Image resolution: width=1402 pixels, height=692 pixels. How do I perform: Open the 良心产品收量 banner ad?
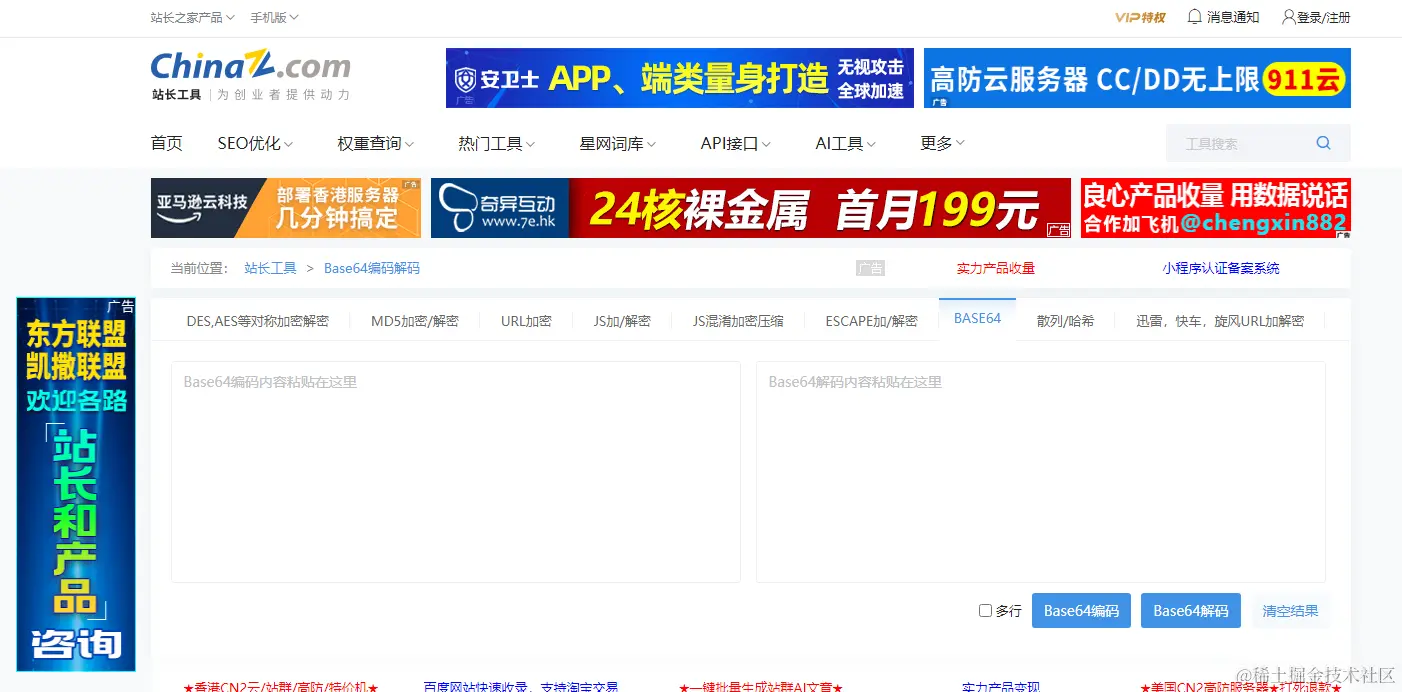pos(1216,208)
